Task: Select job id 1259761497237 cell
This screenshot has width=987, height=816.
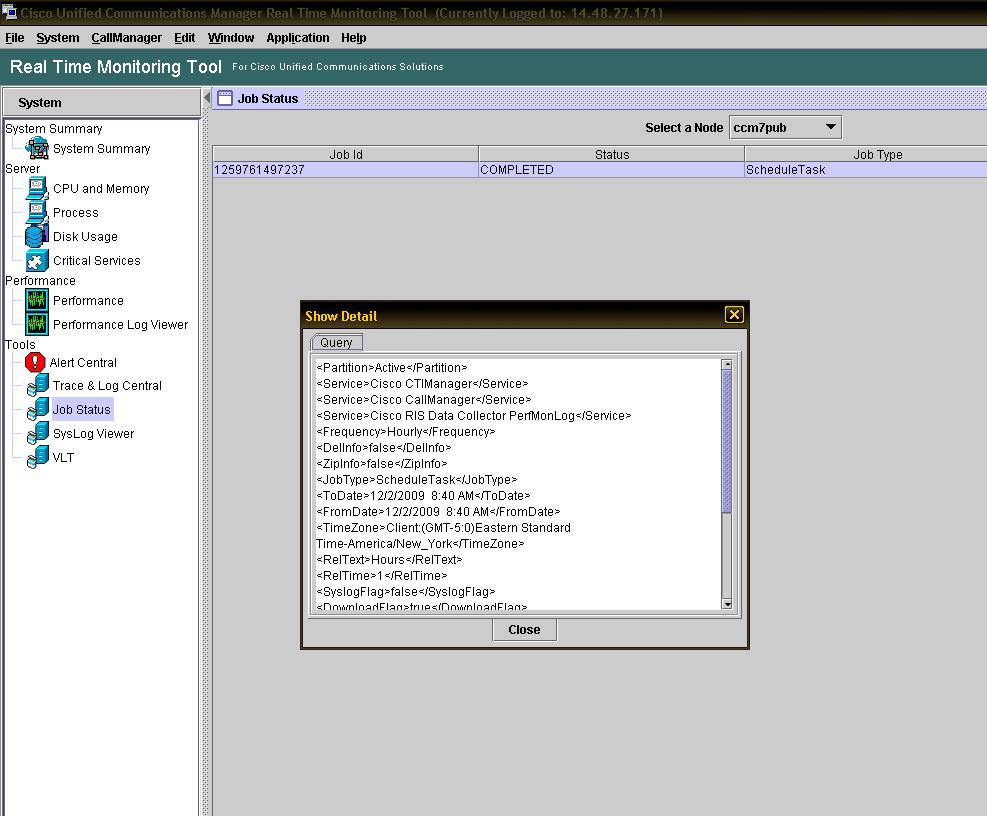Action: (x=346, y=169)
